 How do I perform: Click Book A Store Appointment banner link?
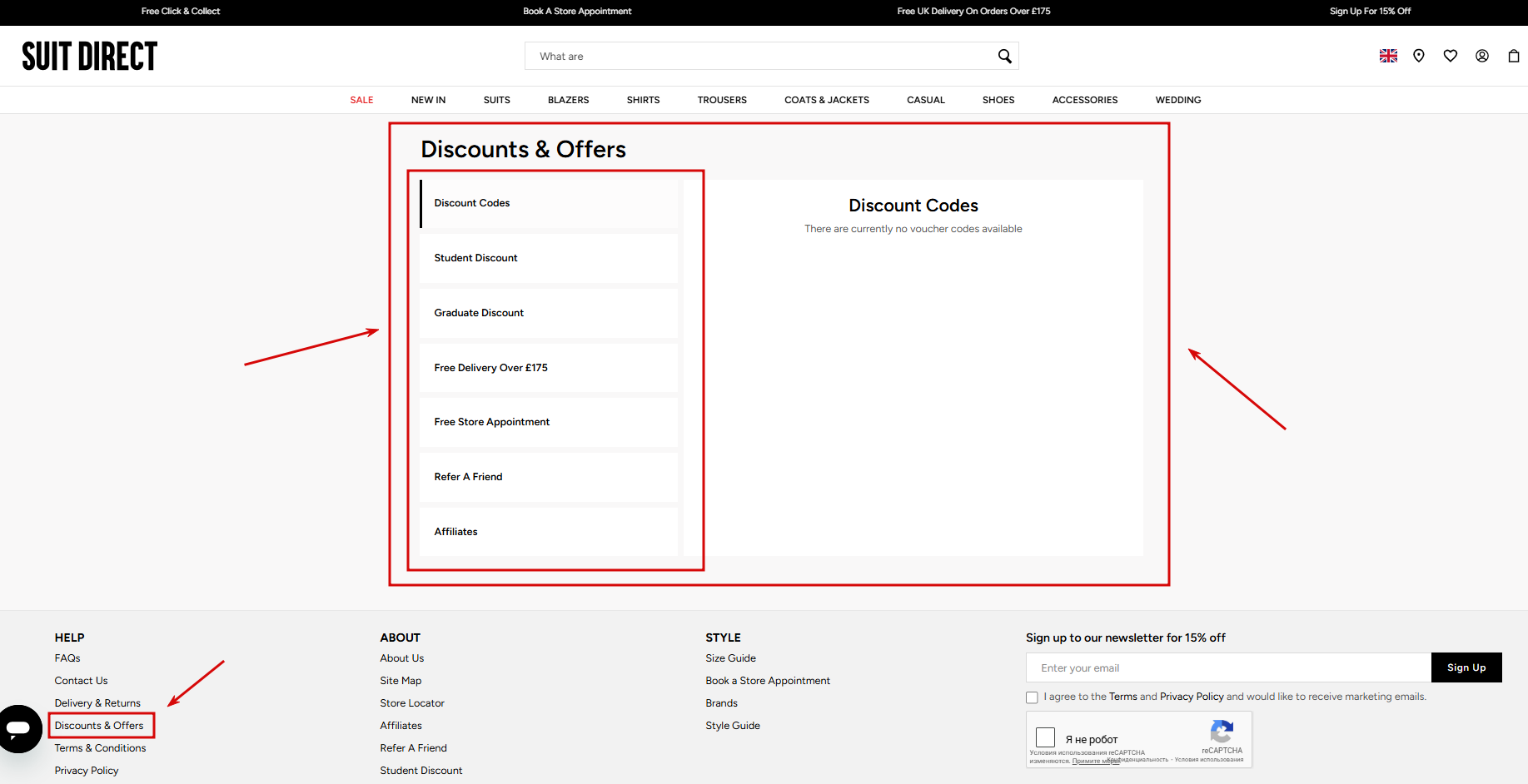(577, 12)
